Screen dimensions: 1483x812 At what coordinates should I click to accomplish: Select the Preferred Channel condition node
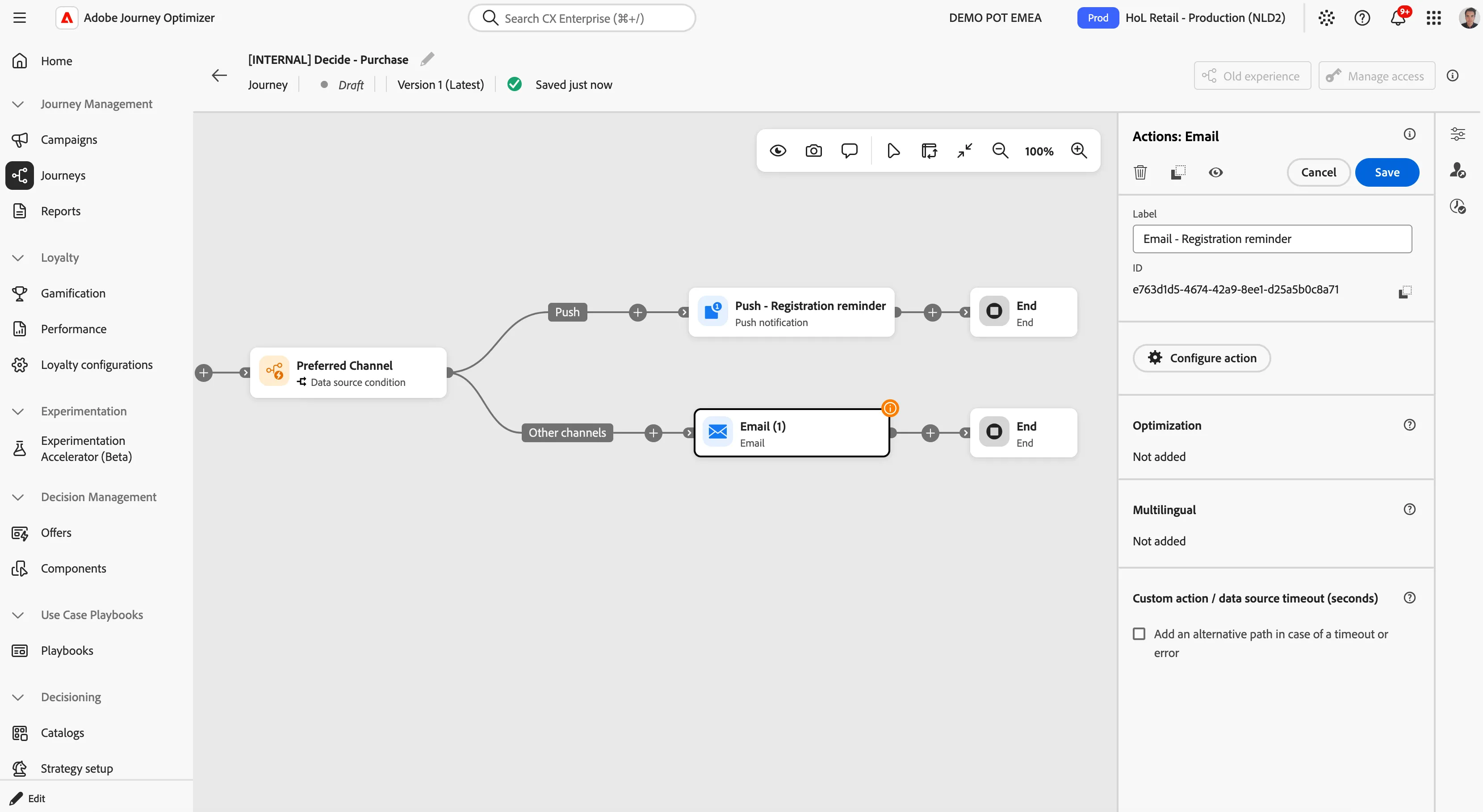pos(348,373)
